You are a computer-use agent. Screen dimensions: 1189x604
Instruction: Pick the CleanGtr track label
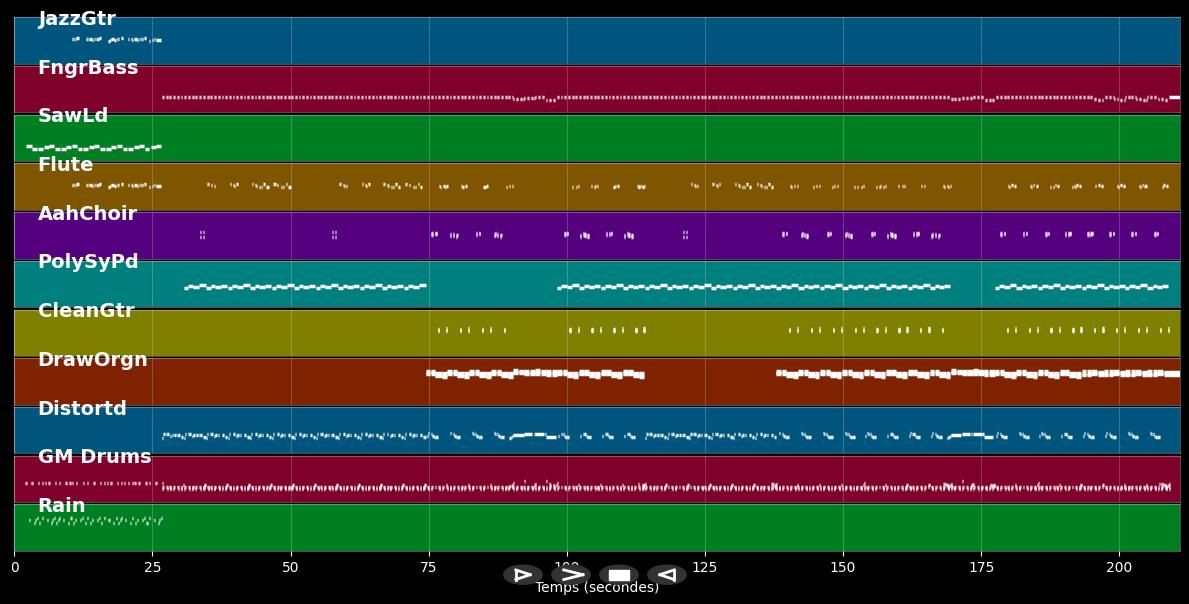(x=86, y=311)
